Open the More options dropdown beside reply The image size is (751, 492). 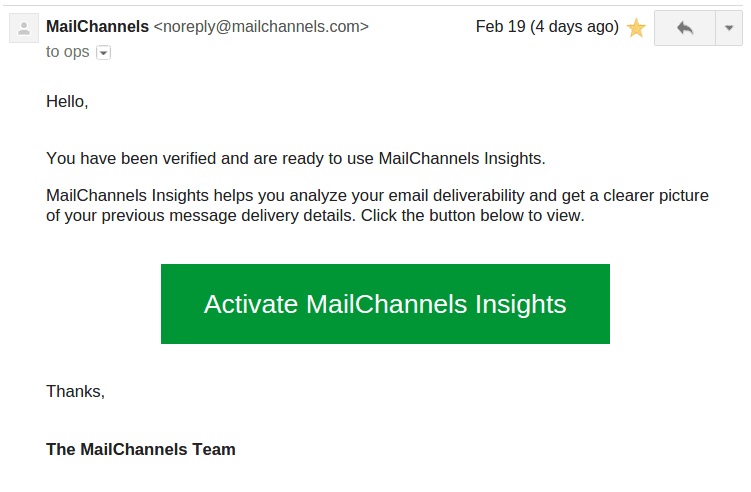[x=728, y=28]
